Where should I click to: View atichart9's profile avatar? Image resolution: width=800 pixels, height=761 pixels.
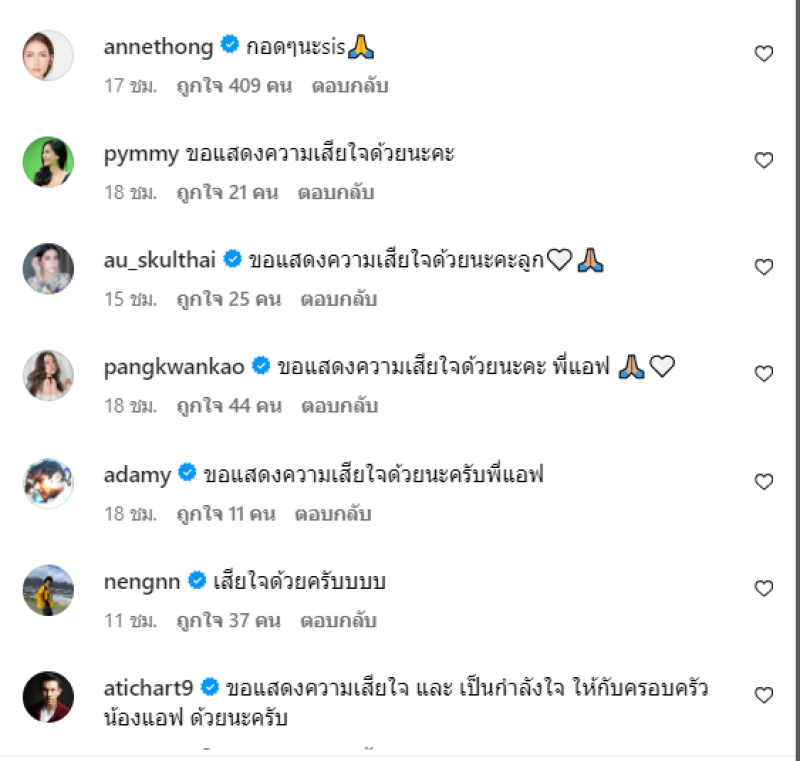click(48, 697)
